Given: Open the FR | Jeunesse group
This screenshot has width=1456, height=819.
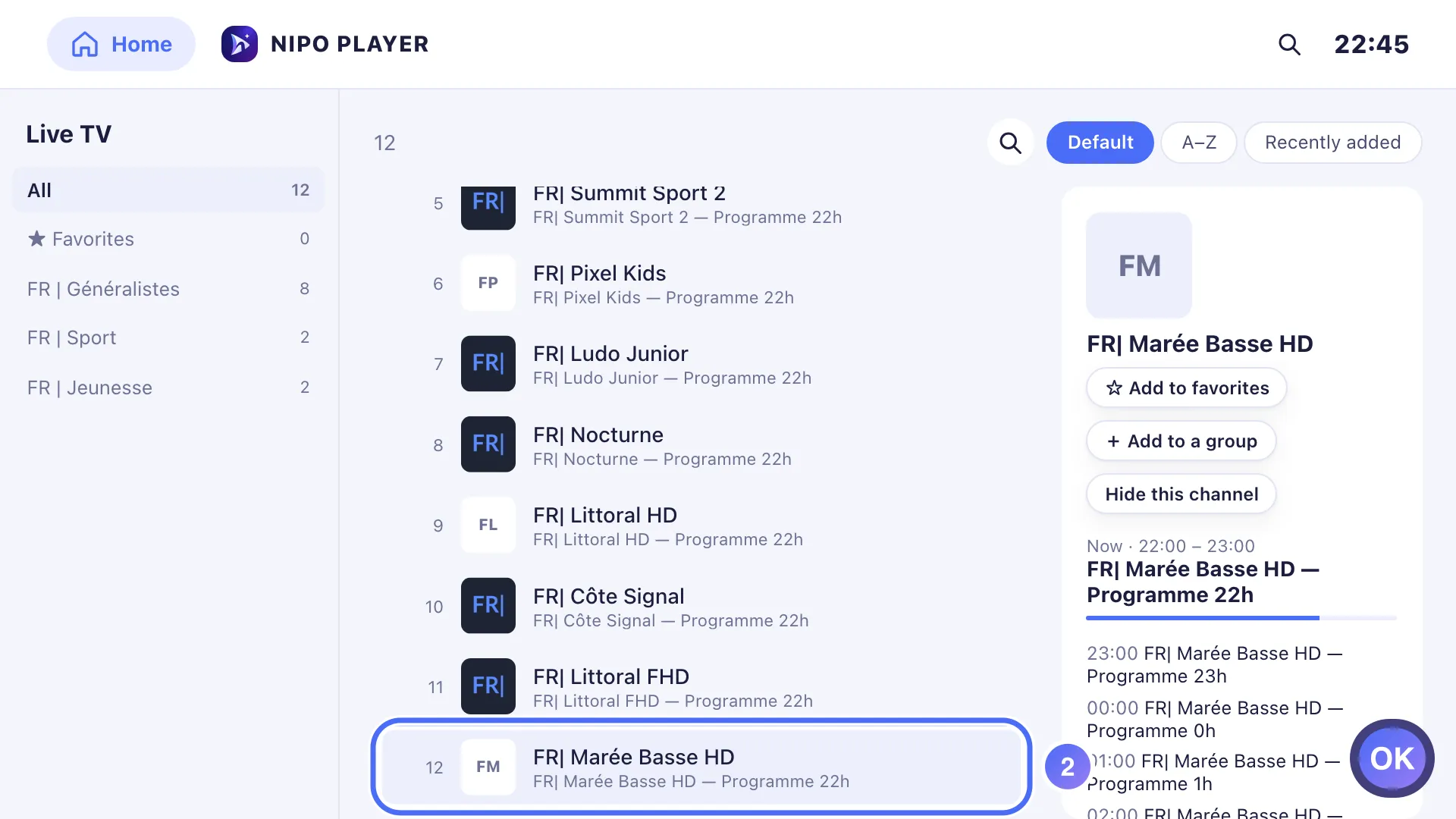Looking at the screenshot, I should 168,388.
